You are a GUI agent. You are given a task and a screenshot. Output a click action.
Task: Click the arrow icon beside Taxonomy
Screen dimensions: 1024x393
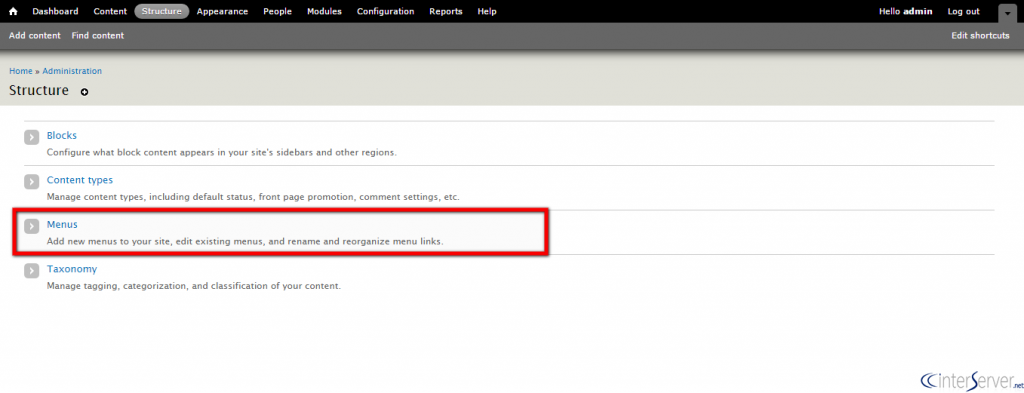pyautogui.click(x=32, y=270)
